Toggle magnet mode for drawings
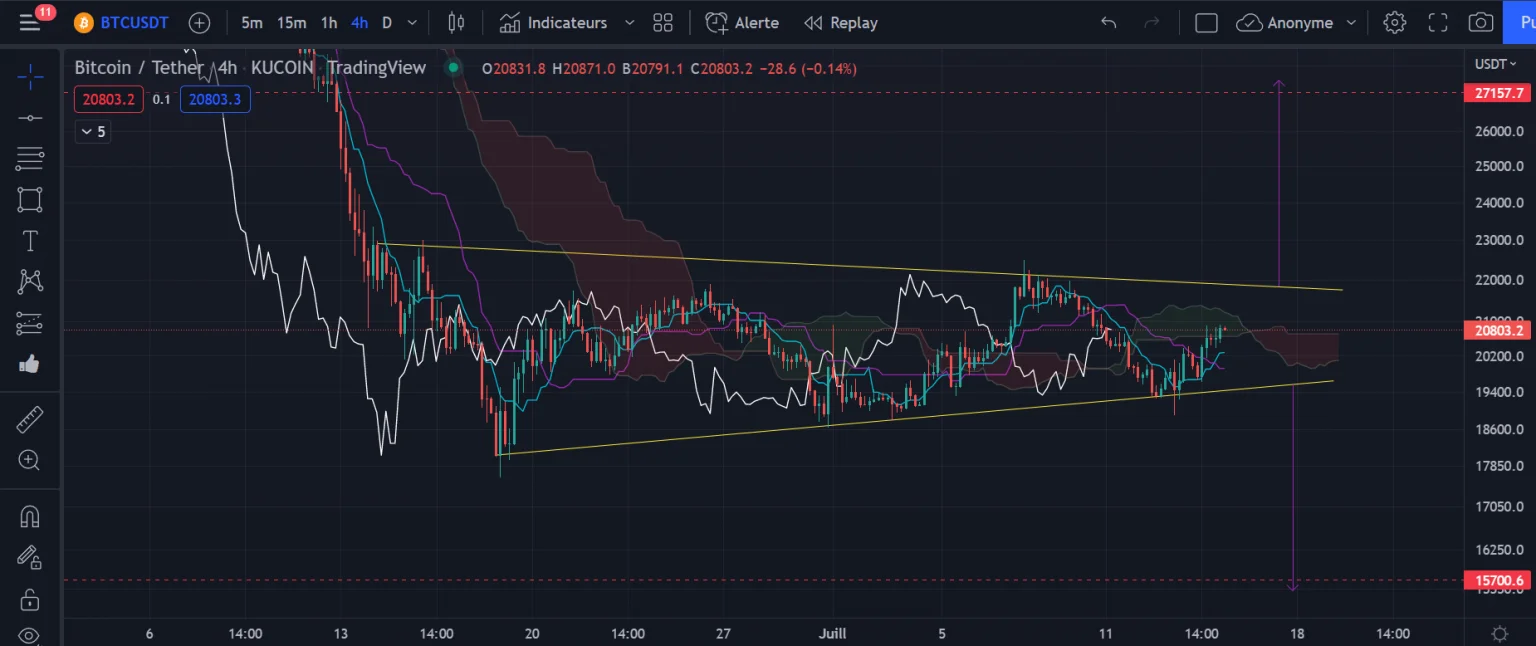The height and width of the screenshot is (646, 1536). tap(30, 516)
